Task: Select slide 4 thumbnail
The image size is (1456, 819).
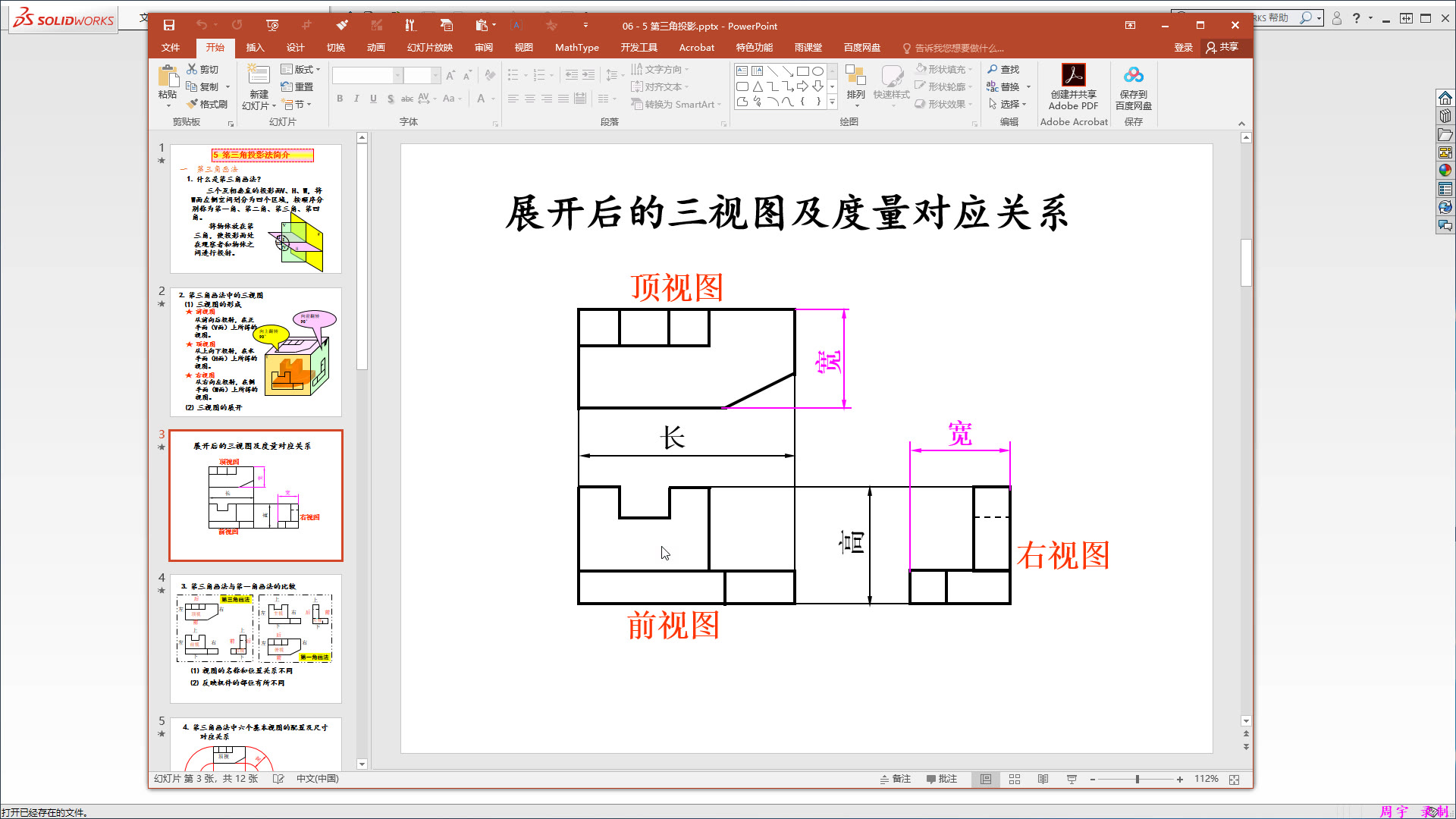Action: 256,639
